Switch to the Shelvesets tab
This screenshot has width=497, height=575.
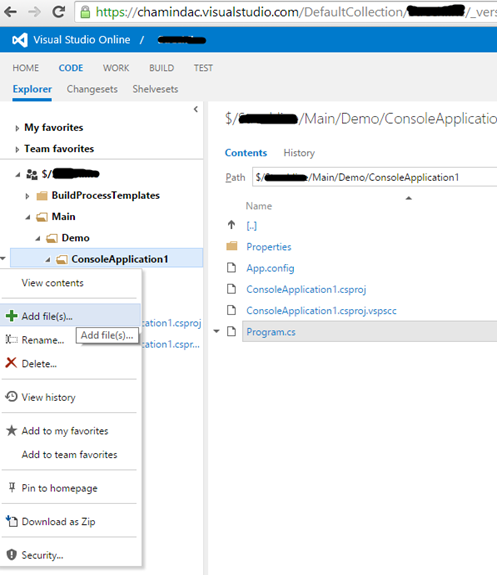tap(155, 89)
